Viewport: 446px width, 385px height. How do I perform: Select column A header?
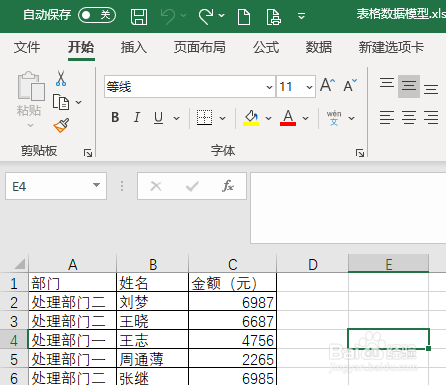[x=73, y=265]
